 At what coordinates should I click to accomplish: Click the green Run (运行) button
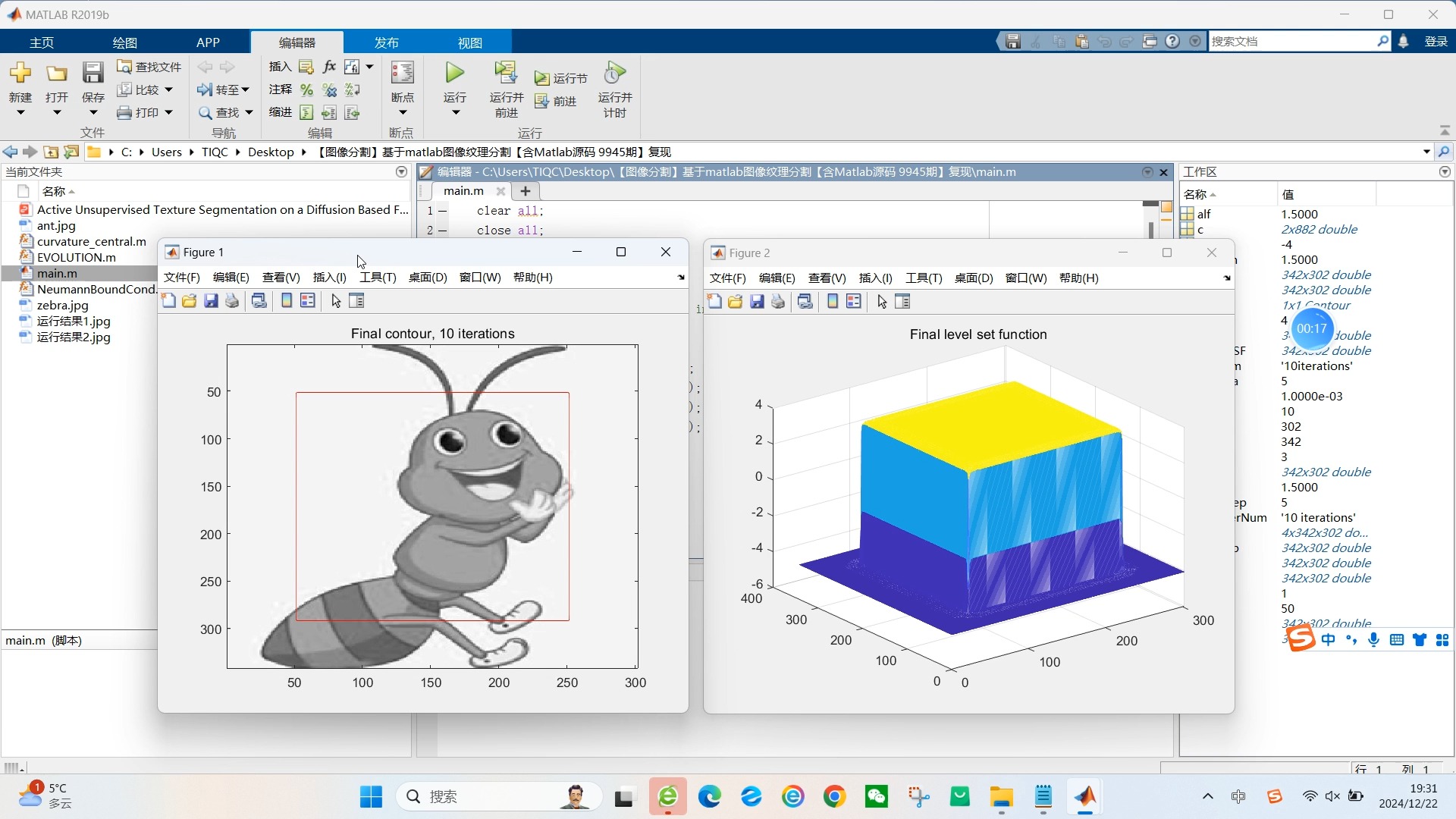[x=454, y=74]
